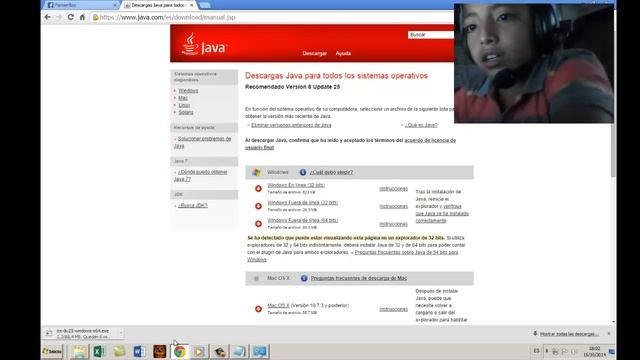
Task: Open the Windows link in the sidebar
Action: point(188,91)
